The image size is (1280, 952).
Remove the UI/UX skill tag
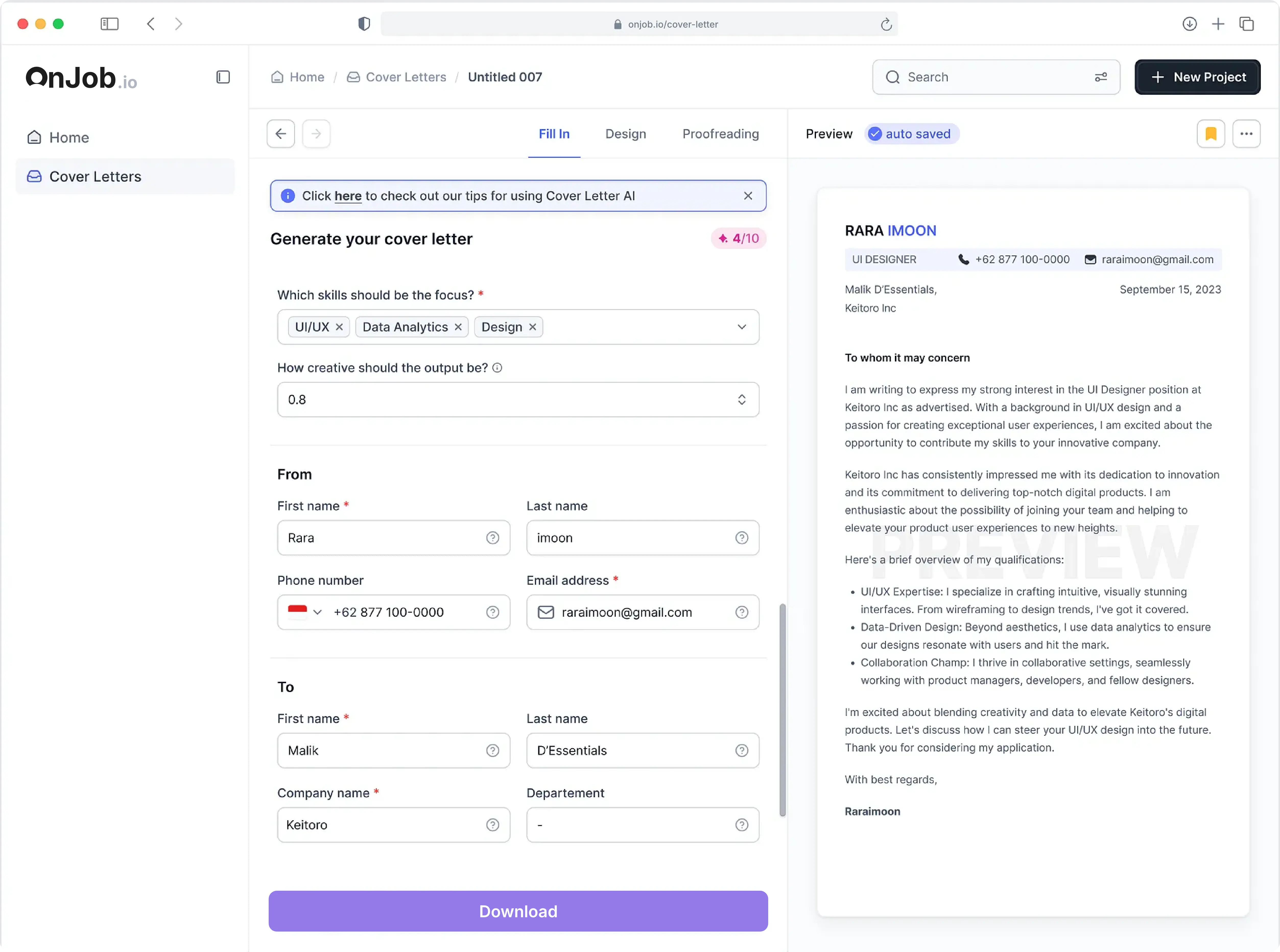339,327
